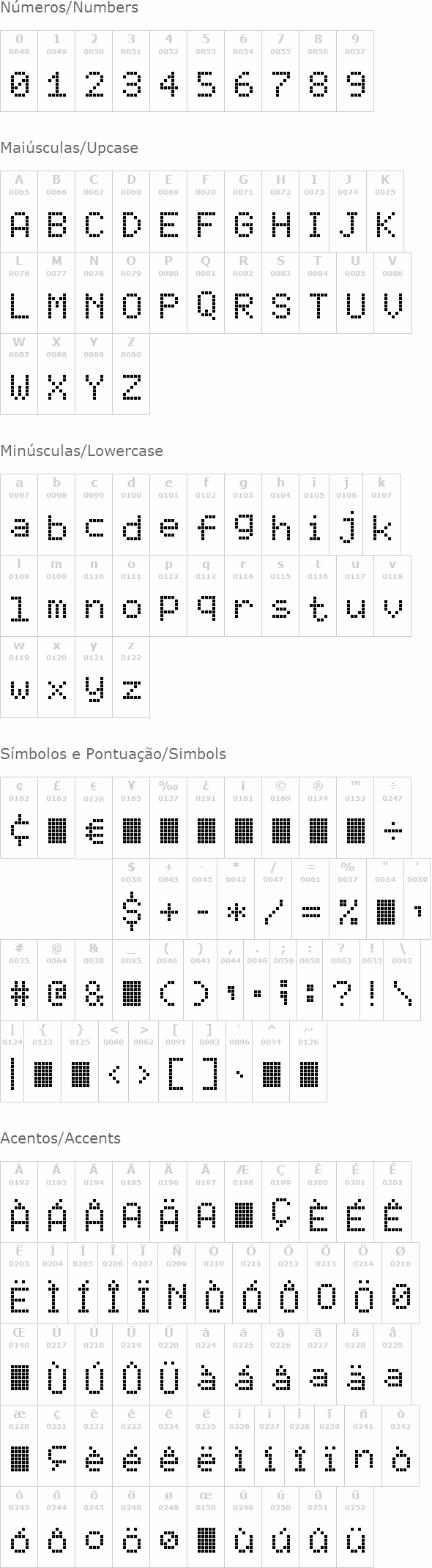This screenshot has width=432, height=1568.
Task: Click the Maiúsculas/Upcase section heading
Action: coord(69,148)
